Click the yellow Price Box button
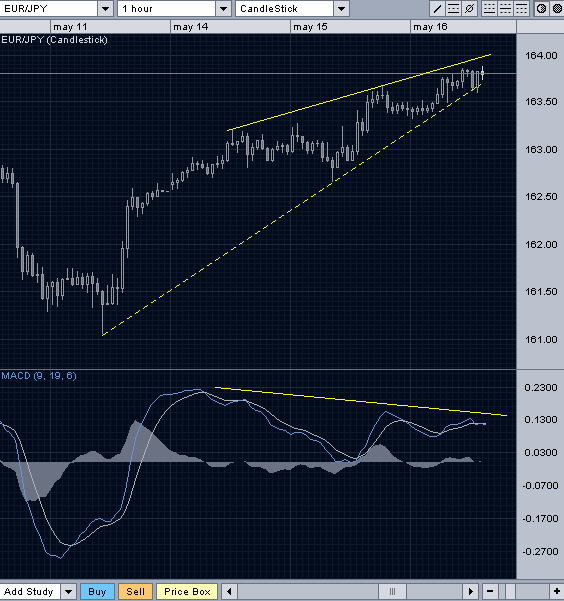Image resolution: width=564 pixels, height=601 pixels. [x=187, y=591]
